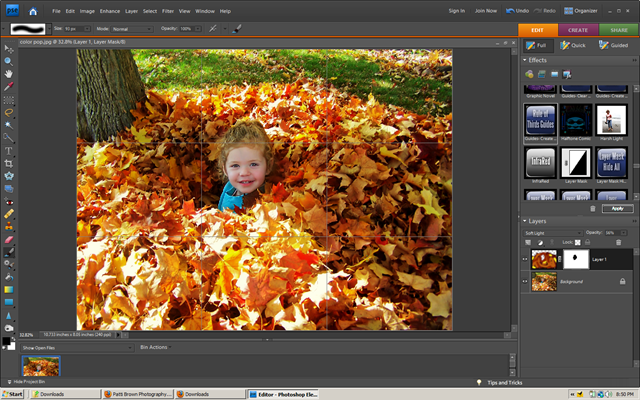Open the Enhance menu
The width and height of the screenshot is (640, 400).
(x=110, y=11)
